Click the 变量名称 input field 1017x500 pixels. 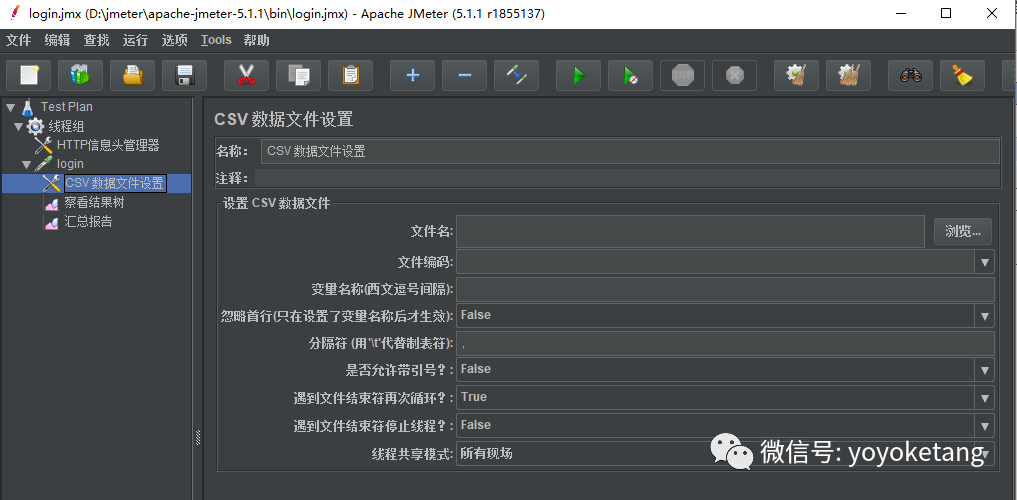coord(725,289)
